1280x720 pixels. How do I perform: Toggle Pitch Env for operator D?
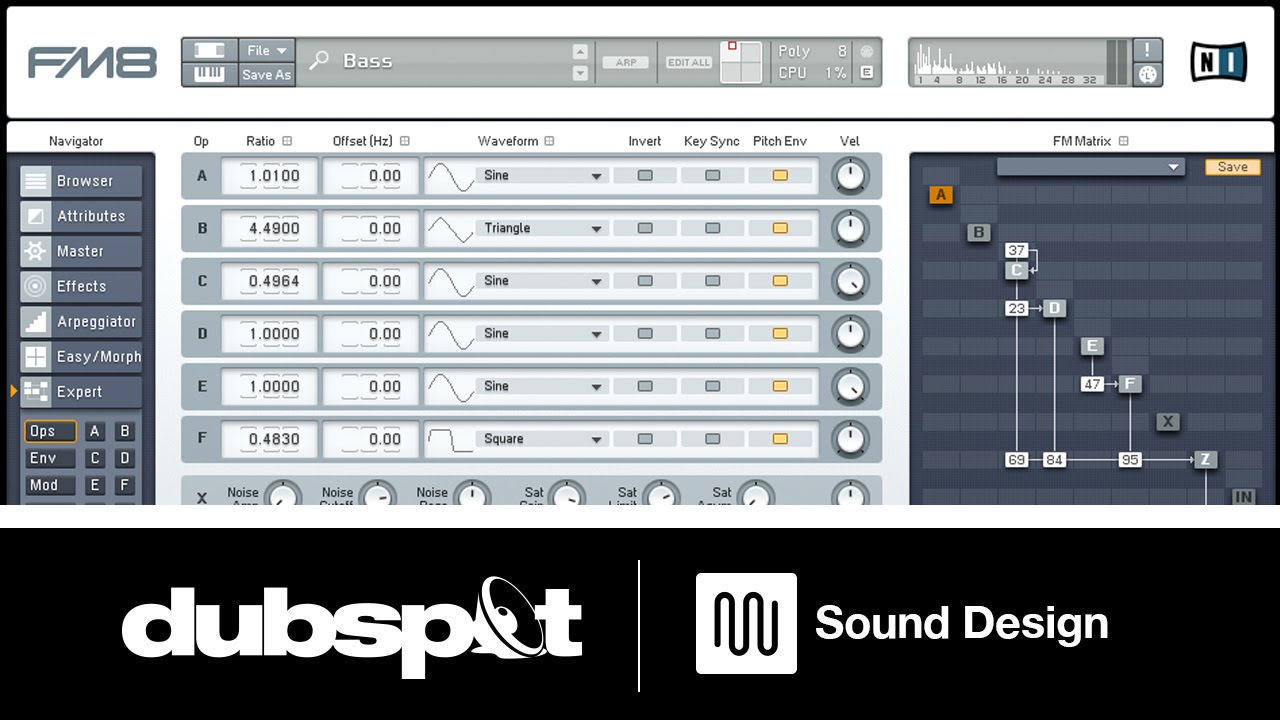[x=781, y=334]
